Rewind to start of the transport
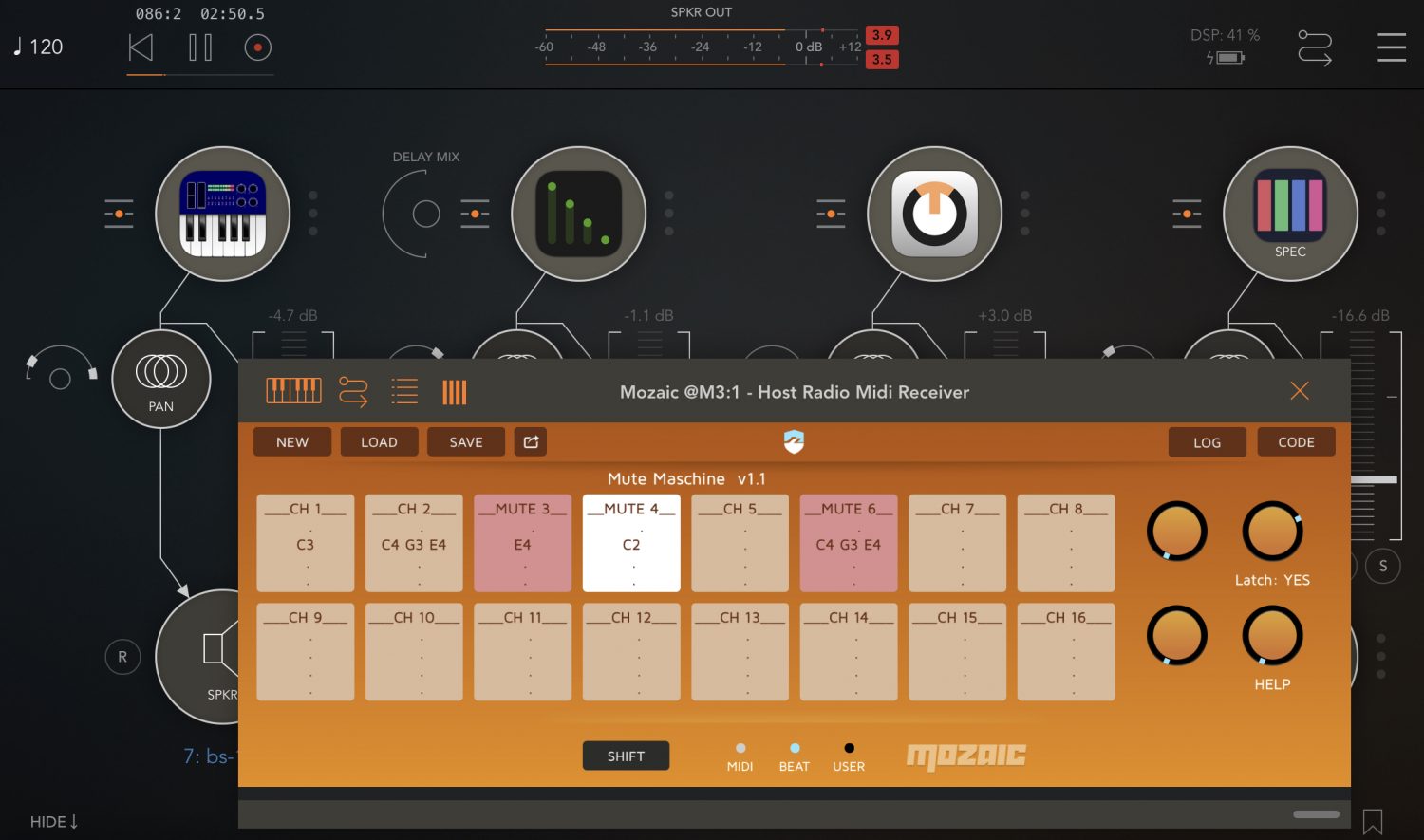Image resolution: width=1424 pixels, height=840 pixels. [141, 47]
